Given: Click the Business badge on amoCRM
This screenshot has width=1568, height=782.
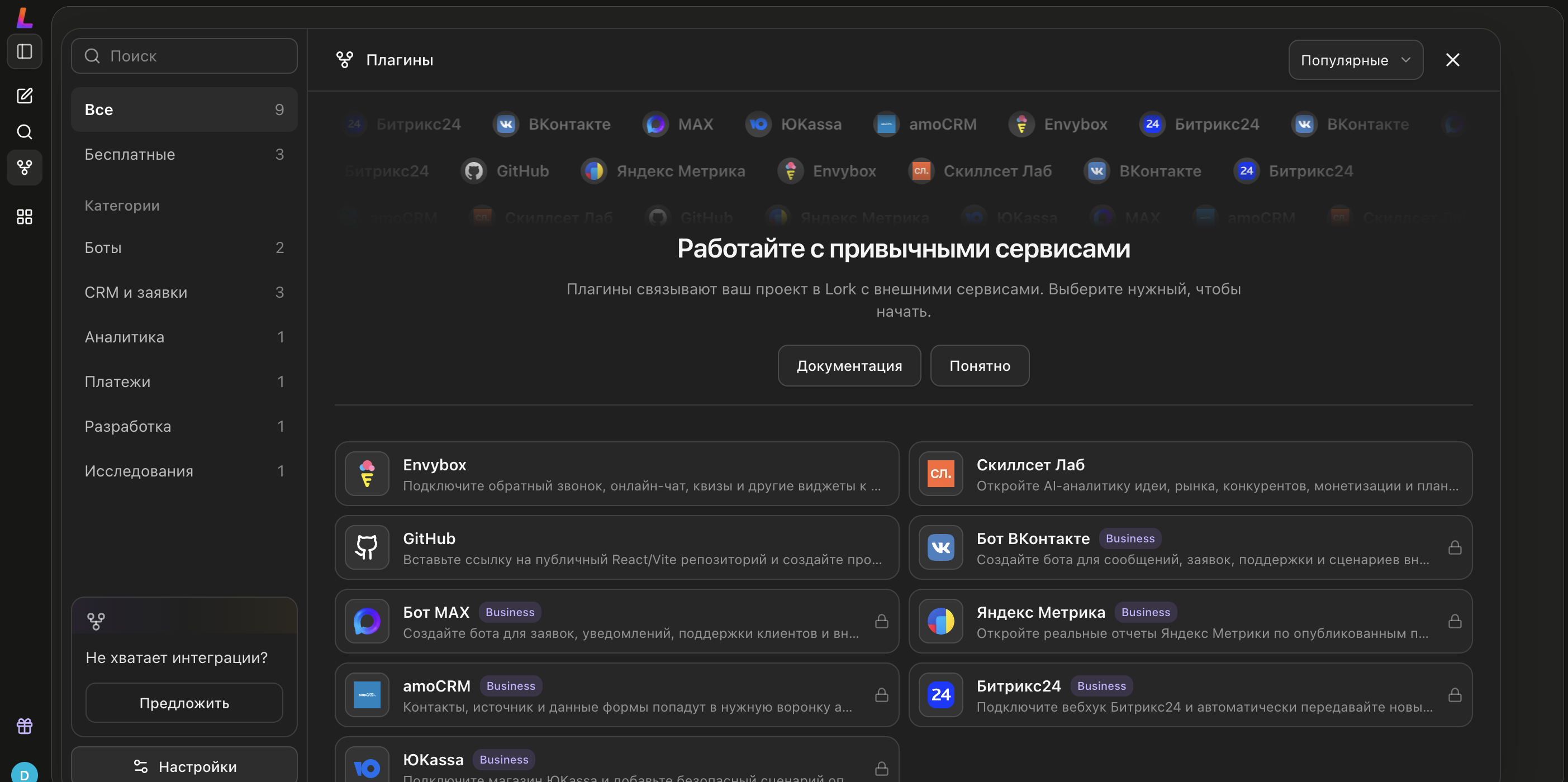Looking at the screenshot, I should tap(511, 685).
